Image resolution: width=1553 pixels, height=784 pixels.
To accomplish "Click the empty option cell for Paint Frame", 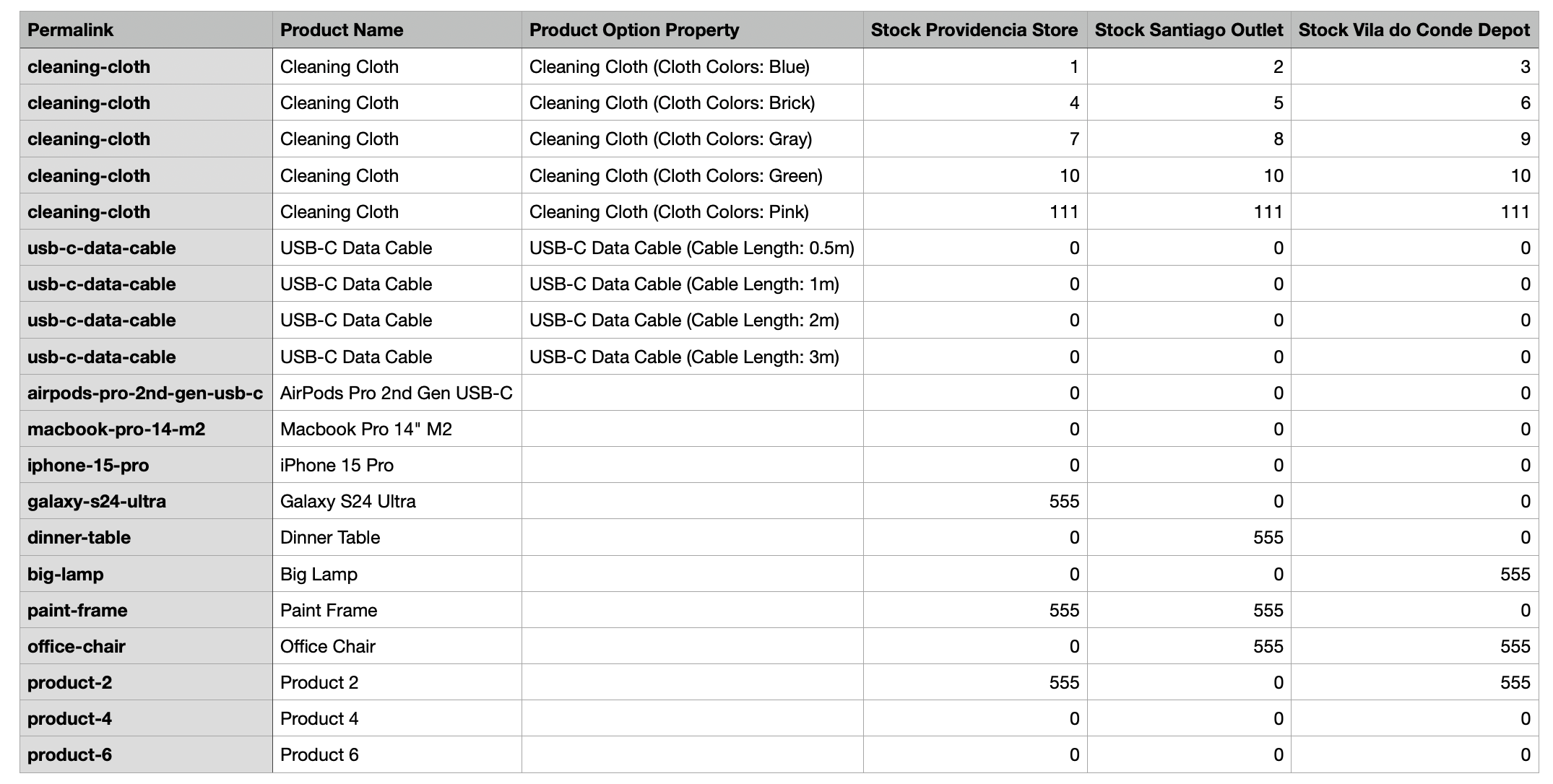I will pos(692,610).
